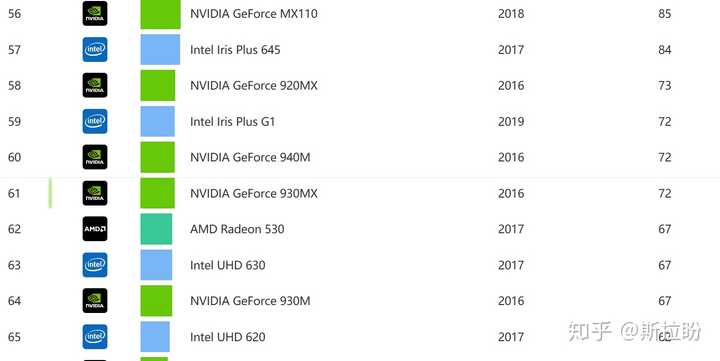This screenshot has height=361, width=720.
Task: Open the NVIDIA GeForce 940M entry
Action: pyautogui.click(x=250, y=158)
